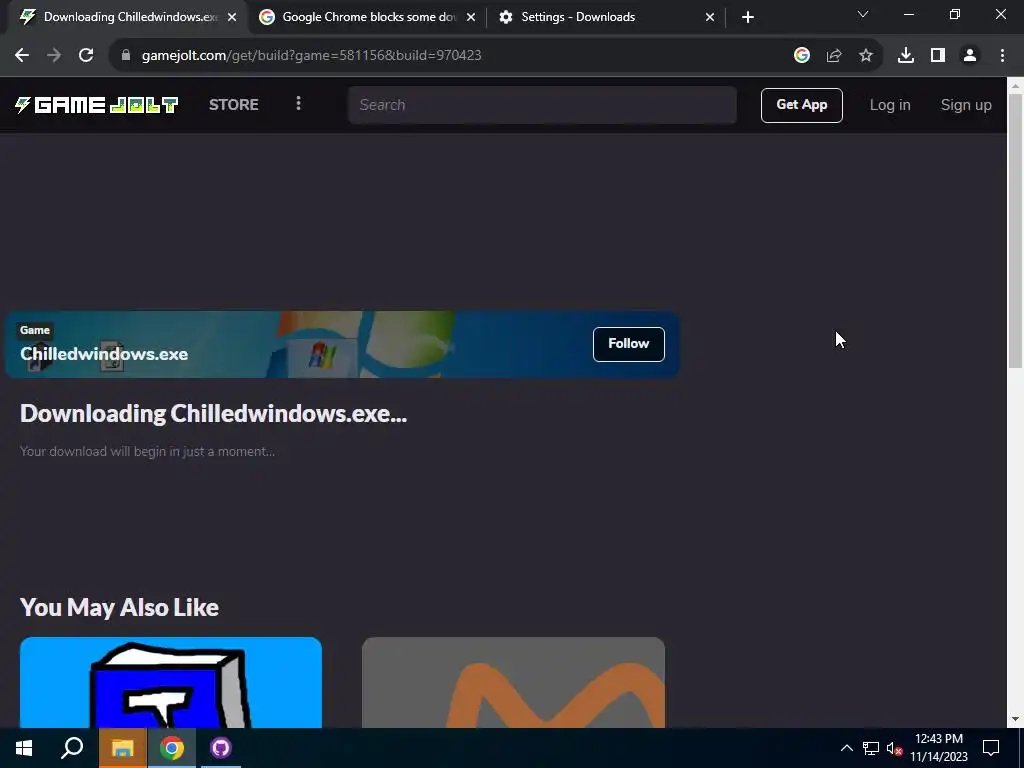The height and width of the screenshot is (768, 1024).
Task: Click "Your download will begin" message
Action: coord(148,451)
